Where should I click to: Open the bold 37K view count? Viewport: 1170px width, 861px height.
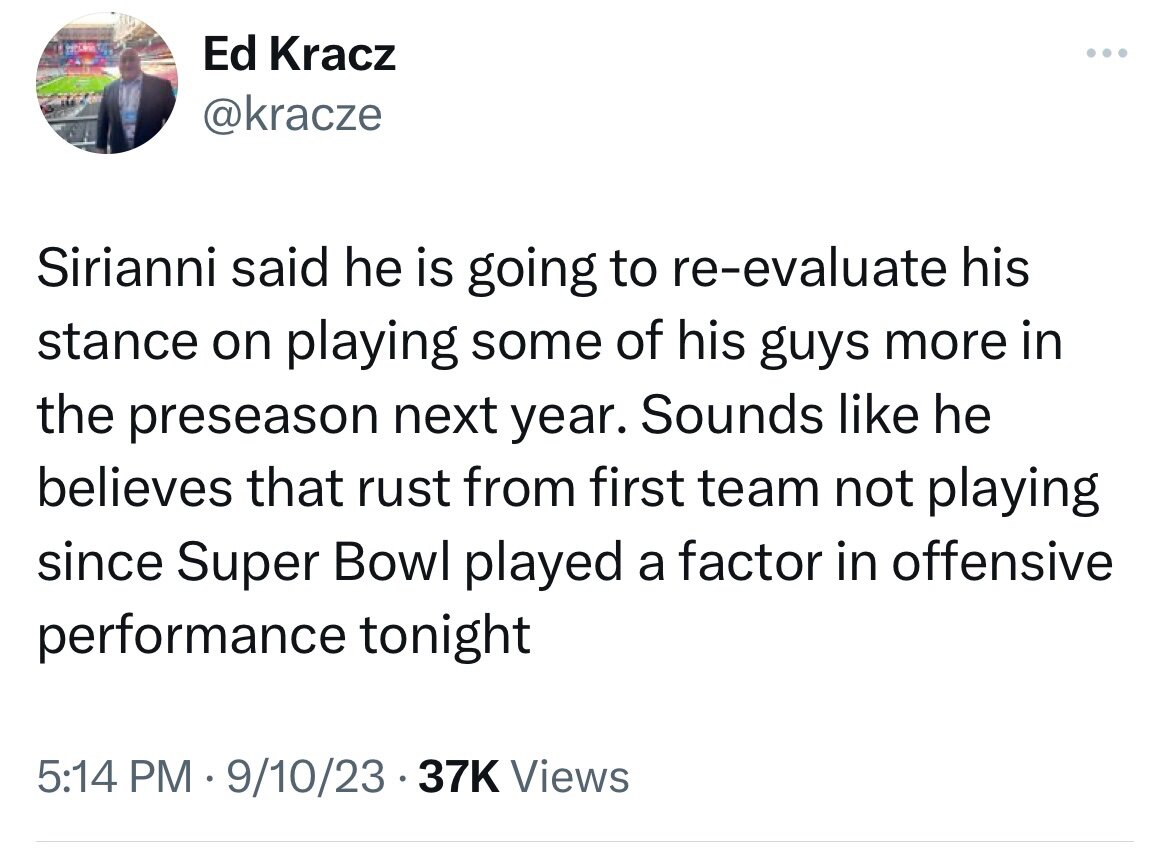point(460,775)
